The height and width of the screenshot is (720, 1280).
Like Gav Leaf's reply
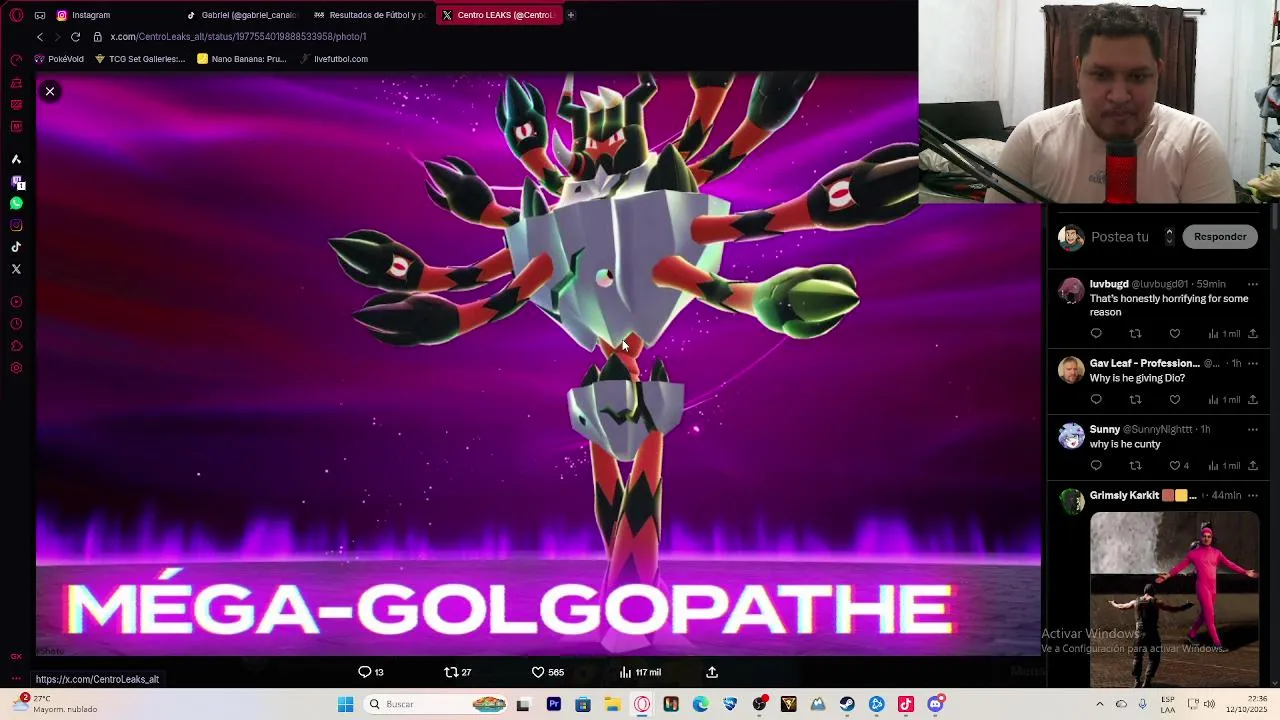(x=1175, y=400)
